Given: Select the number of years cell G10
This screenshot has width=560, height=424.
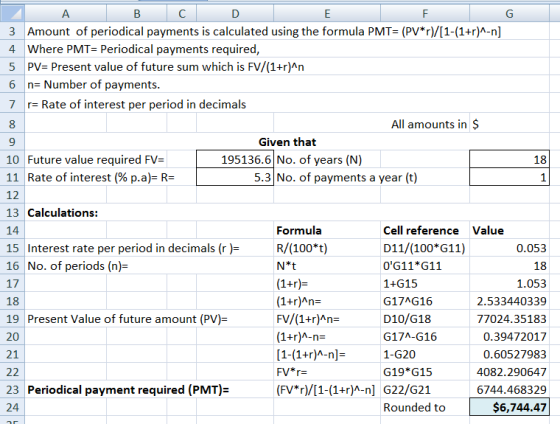Looking at the screenshot, I should click(509, 159).
